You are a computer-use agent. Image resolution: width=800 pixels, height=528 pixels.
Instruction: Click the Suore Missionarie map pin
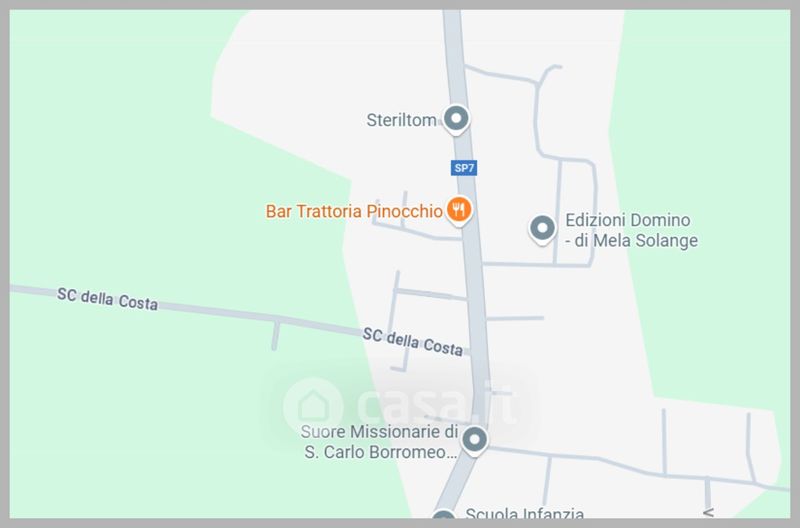click(474, 440)
